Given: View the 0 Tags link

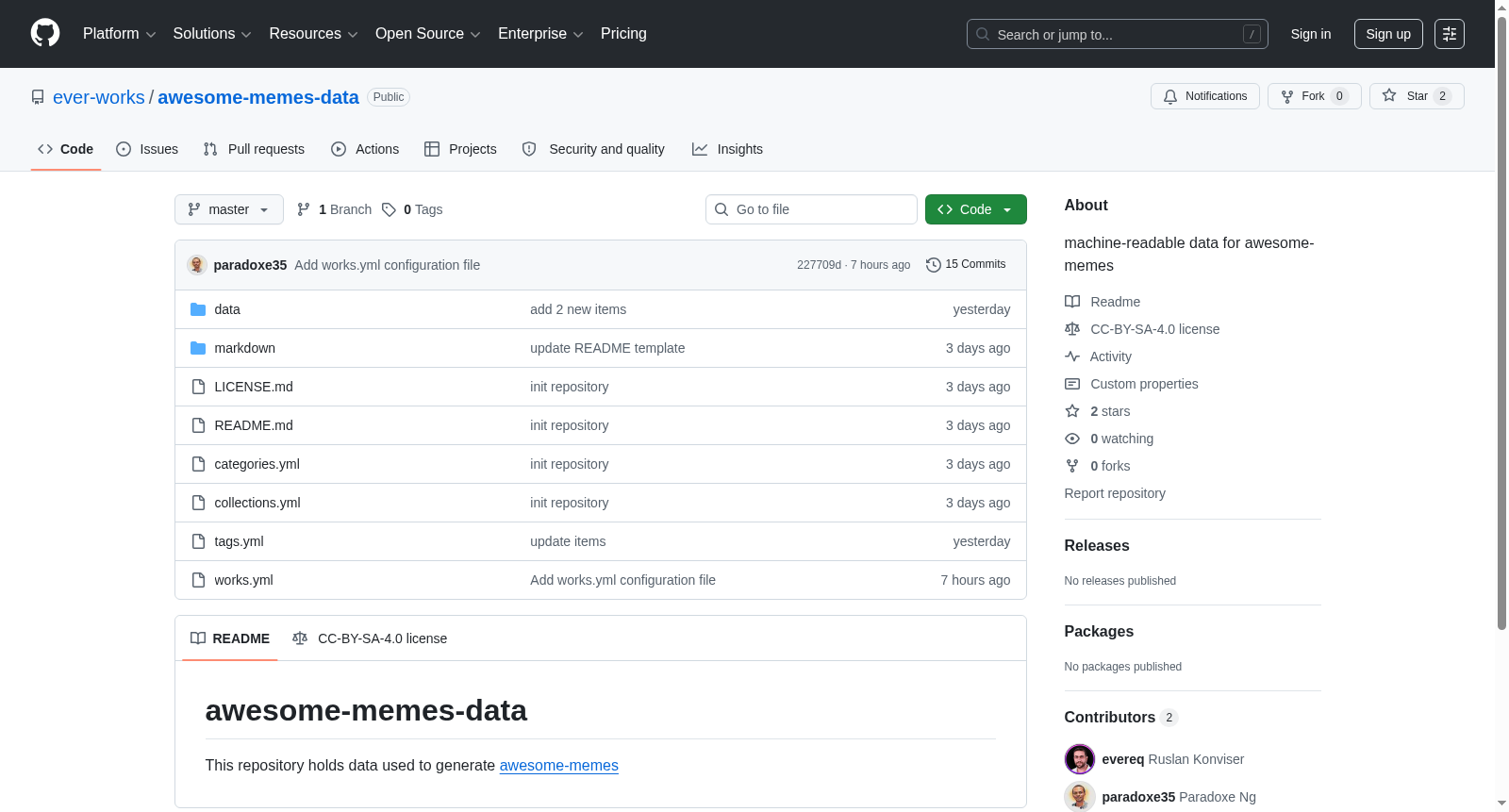Looking at the screenshot, I should [x=412, y=209].
